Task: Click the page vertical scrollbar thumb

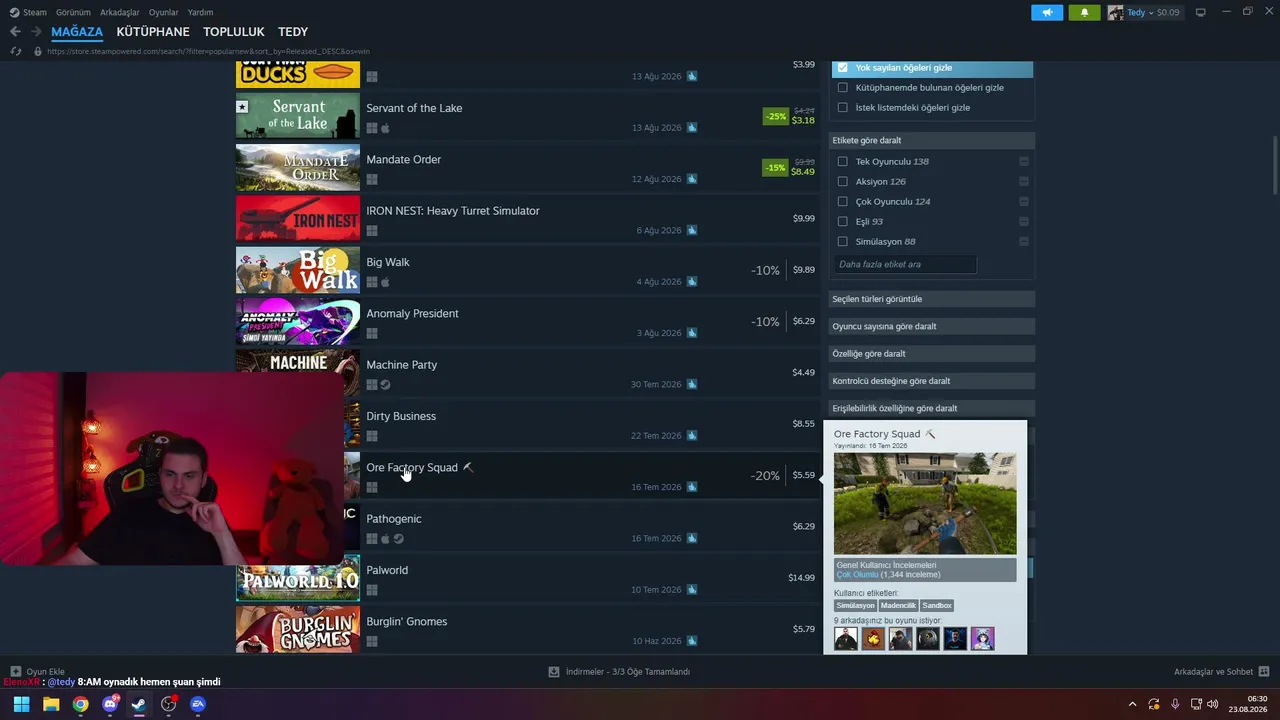Action: coord(1275,166)
